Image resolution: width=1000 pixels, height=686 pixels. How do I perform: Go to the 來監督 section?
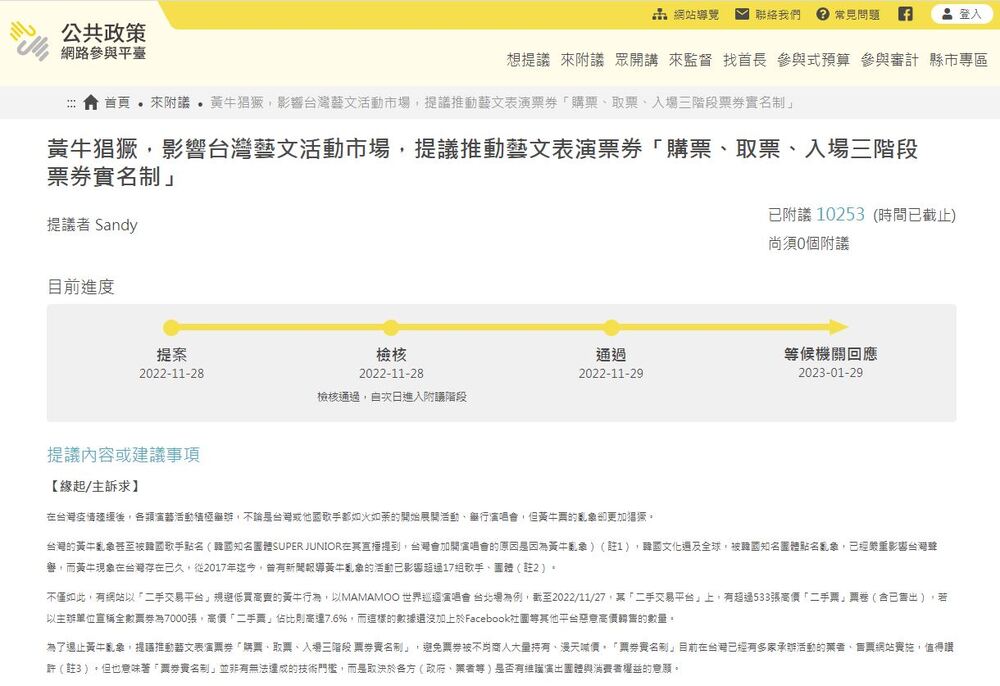click(690, 60)
